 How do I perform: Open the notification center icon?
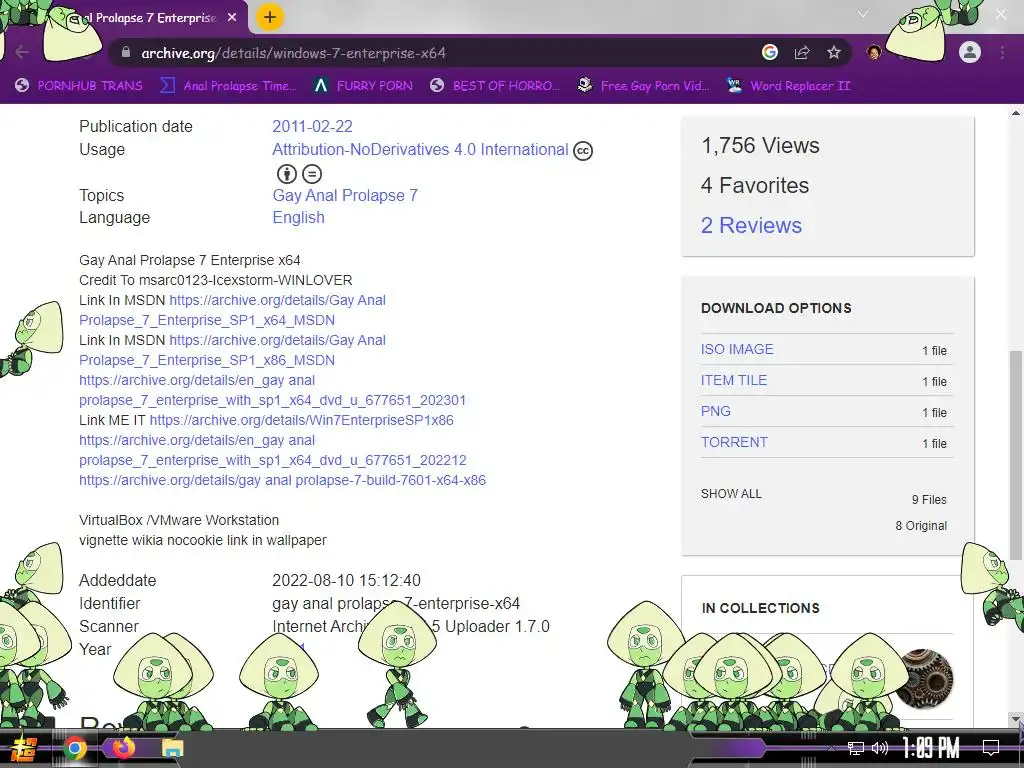[991, 748]
